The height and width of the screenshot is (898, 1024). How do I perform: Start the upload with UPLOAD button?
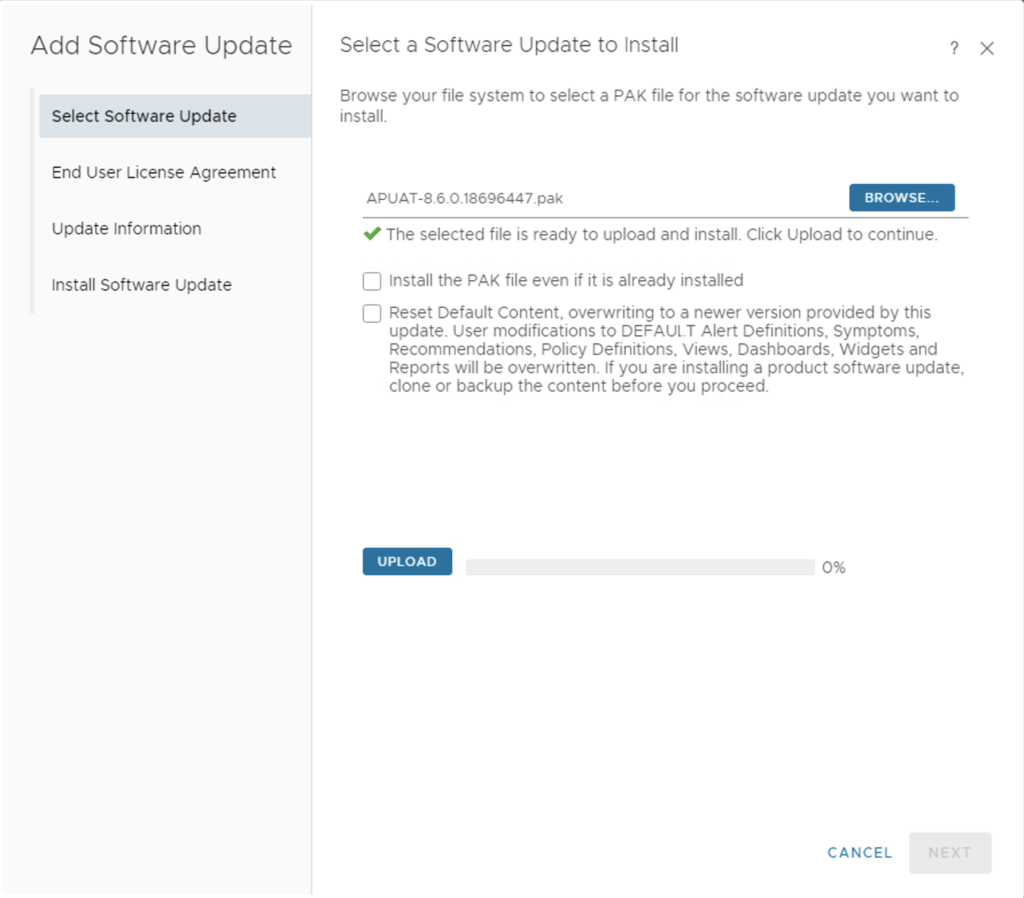pyautogui.click(x=407, y=562)
